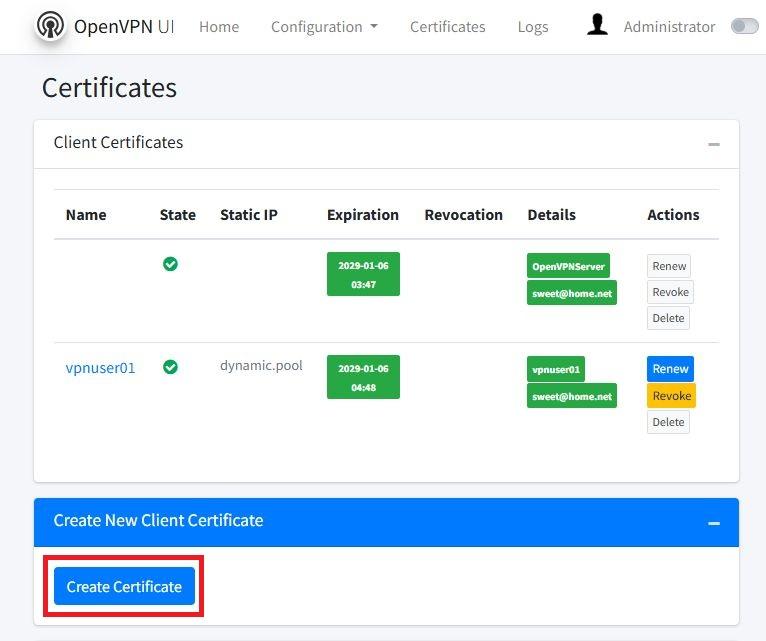Click the Administrator account label

click(x=669, y=26)
